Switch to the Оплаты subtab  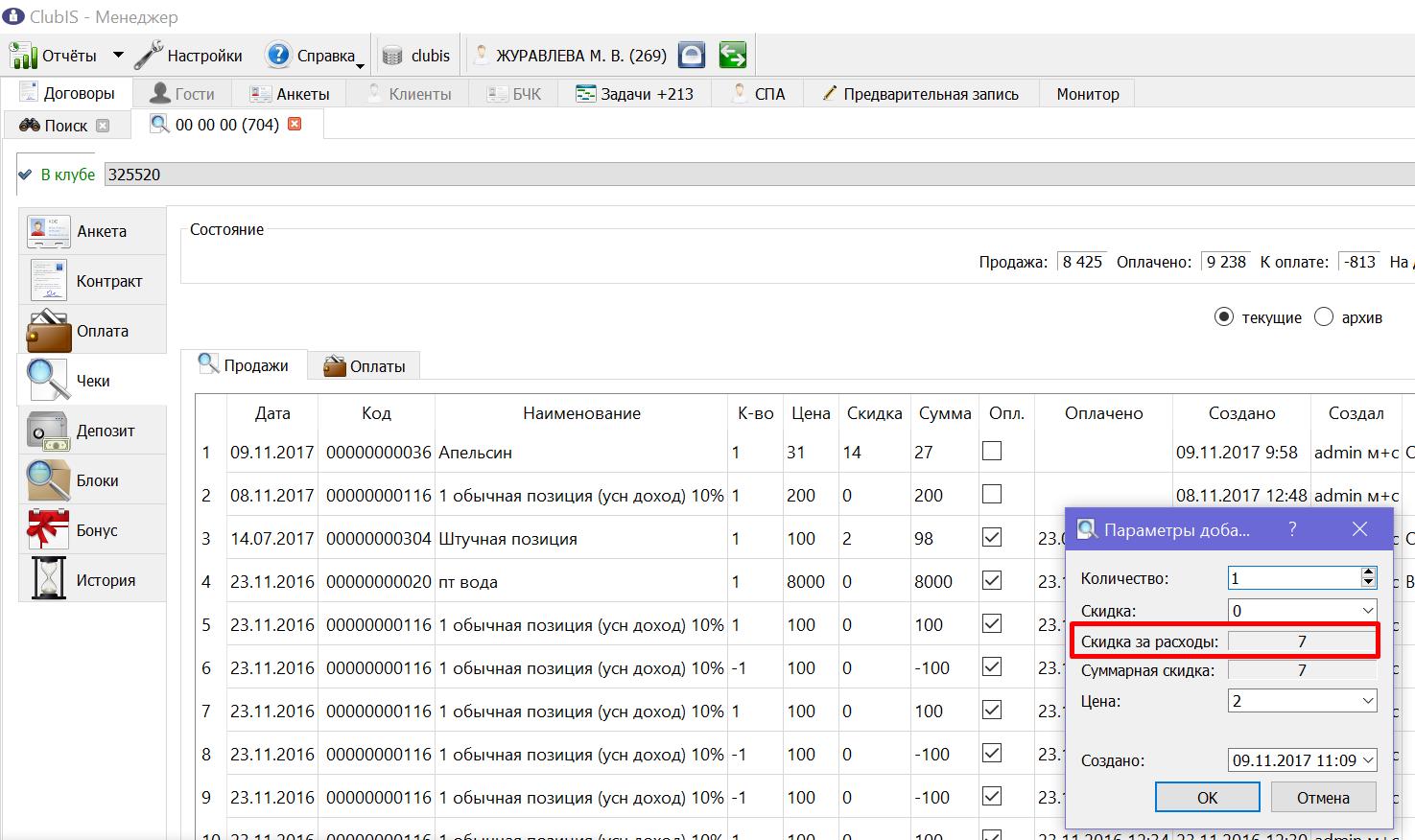pos(365,366)
